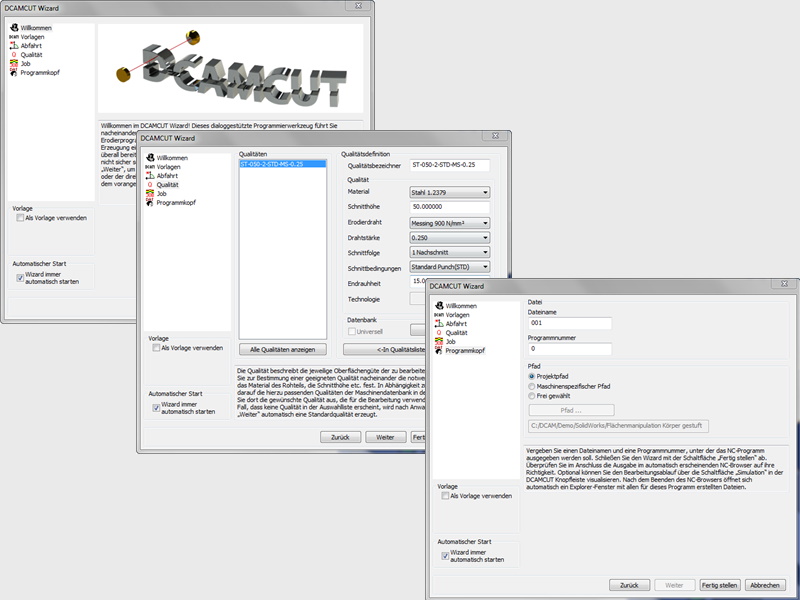Toggle the Universell checkbox under Datenbank

(352, 332)
